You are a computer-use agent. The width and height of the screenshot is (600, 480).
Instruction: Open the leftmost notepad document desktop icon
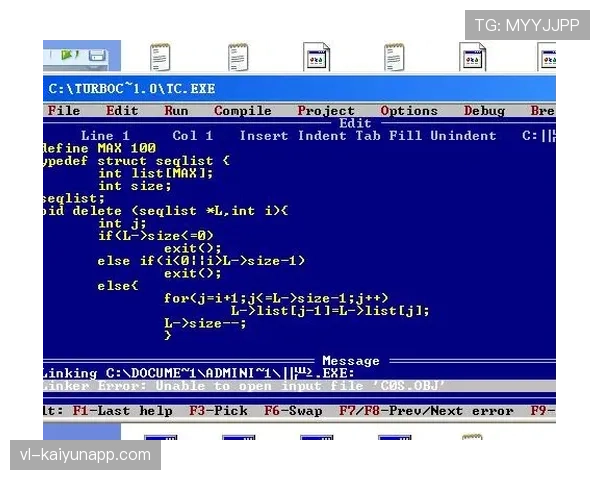click(160, 57)
